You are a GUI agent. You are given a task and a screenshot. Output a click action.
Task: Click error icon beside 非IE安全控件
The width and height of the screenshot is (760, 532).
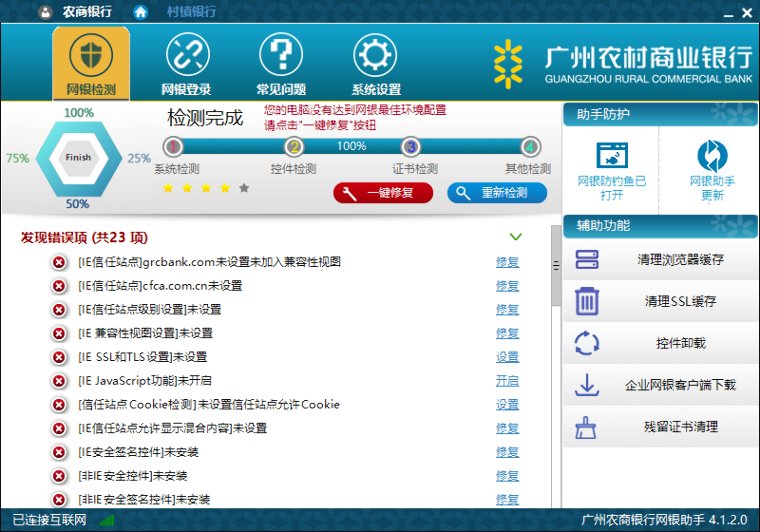pos(59,476)
